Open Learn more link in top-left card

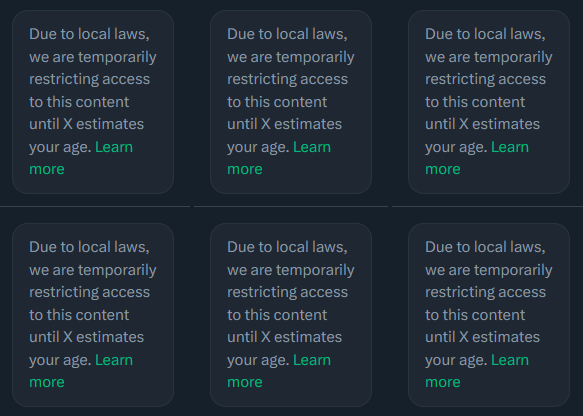[114, 147]
